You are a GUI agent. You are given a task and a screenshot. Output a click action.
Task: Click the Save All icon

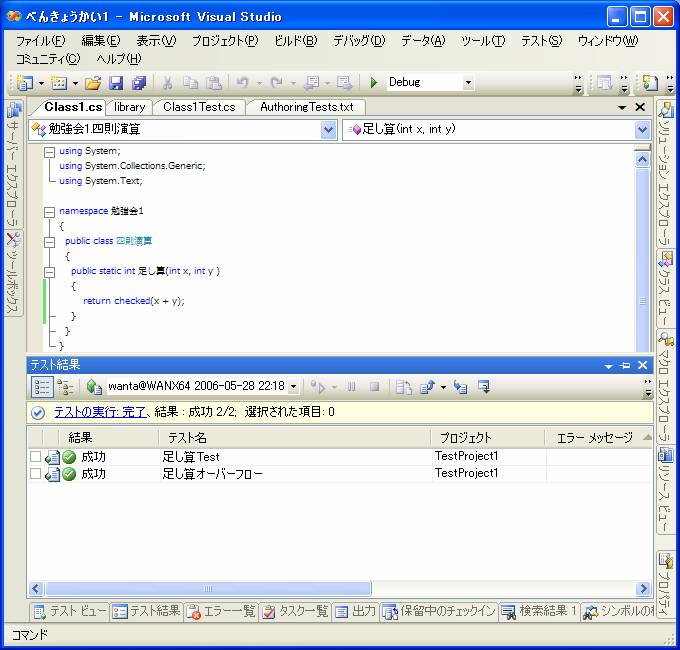[138, 82]
